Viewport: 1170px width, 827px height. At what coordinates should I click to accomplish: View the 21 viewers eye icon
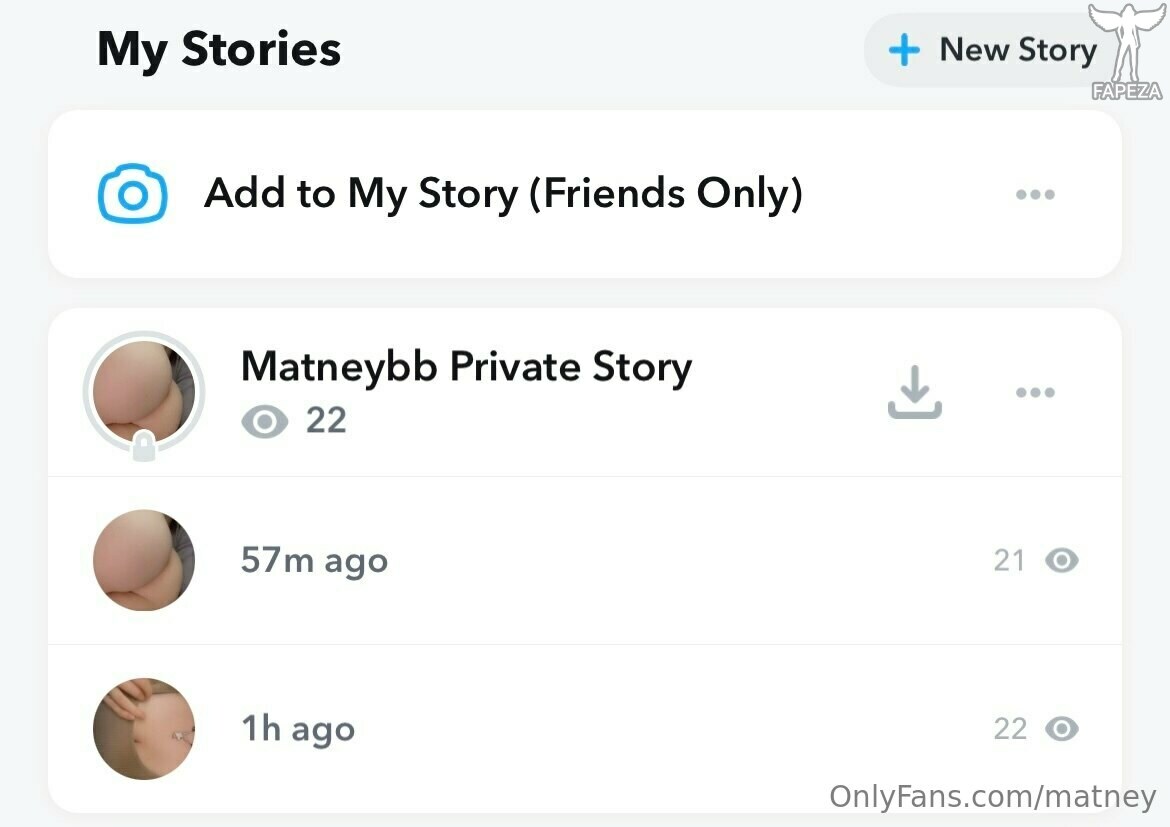pos(1062,560)
